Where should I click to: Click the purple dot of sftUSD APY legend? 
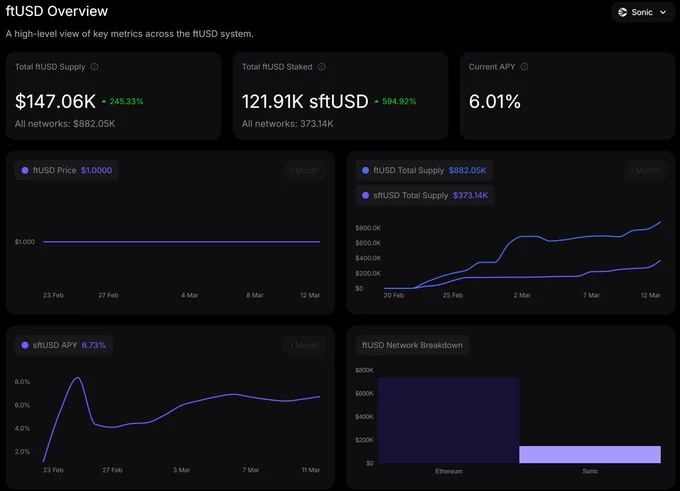point(25,345)
